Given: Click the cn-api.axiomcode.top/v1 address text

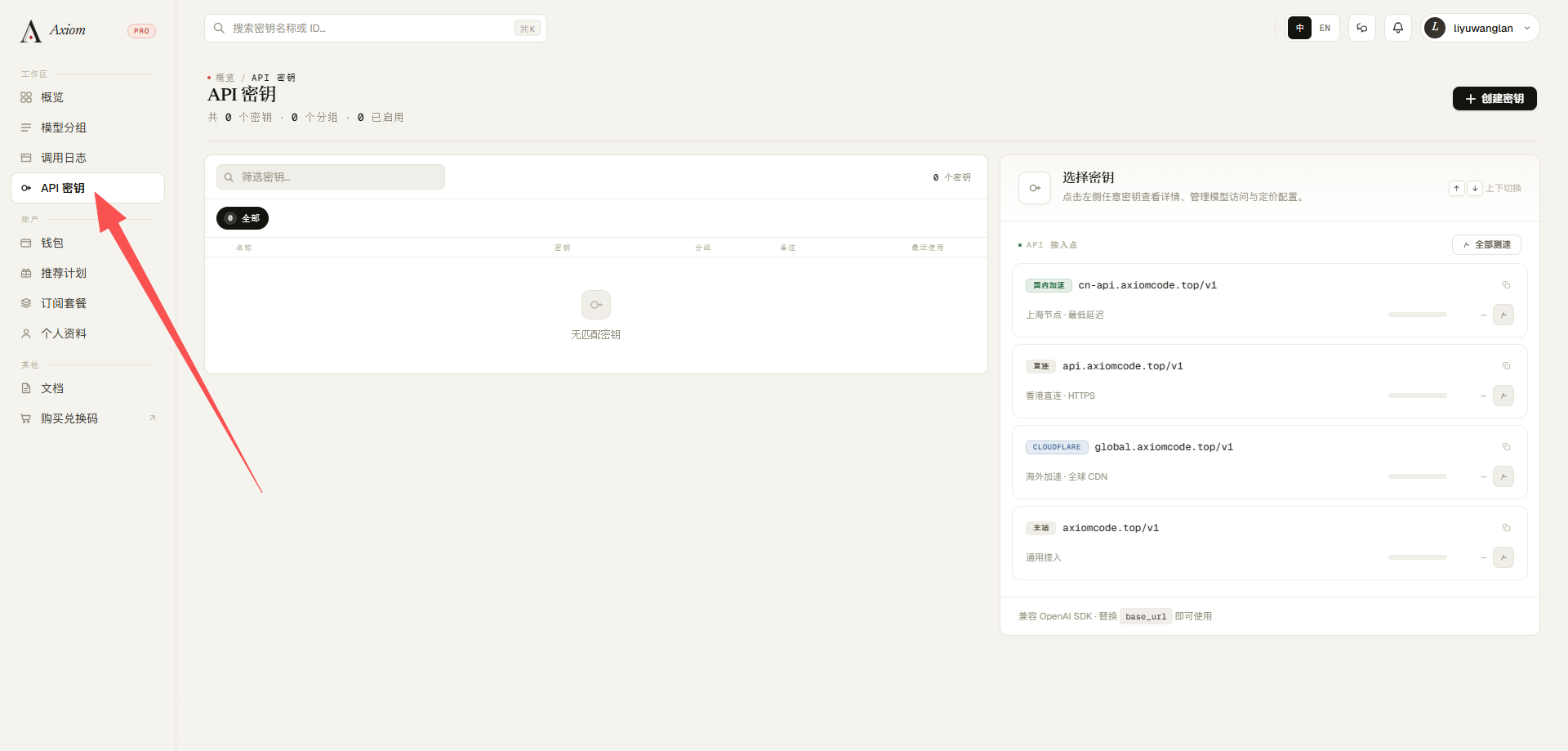Looking at the screenshot, I should (1147, 285).
